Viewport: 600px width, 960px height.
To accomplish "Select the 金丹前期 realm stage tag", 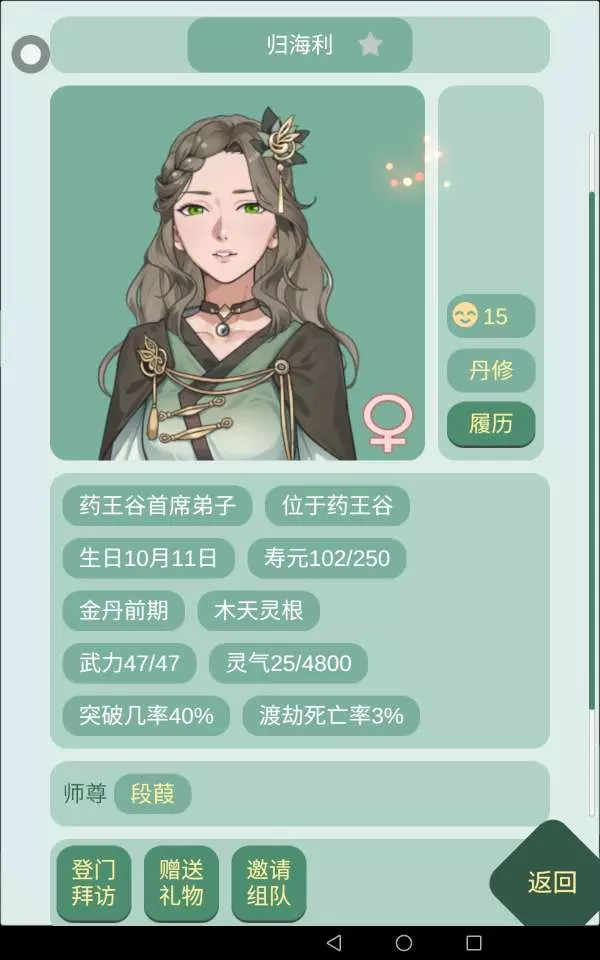I will [124, 610].
